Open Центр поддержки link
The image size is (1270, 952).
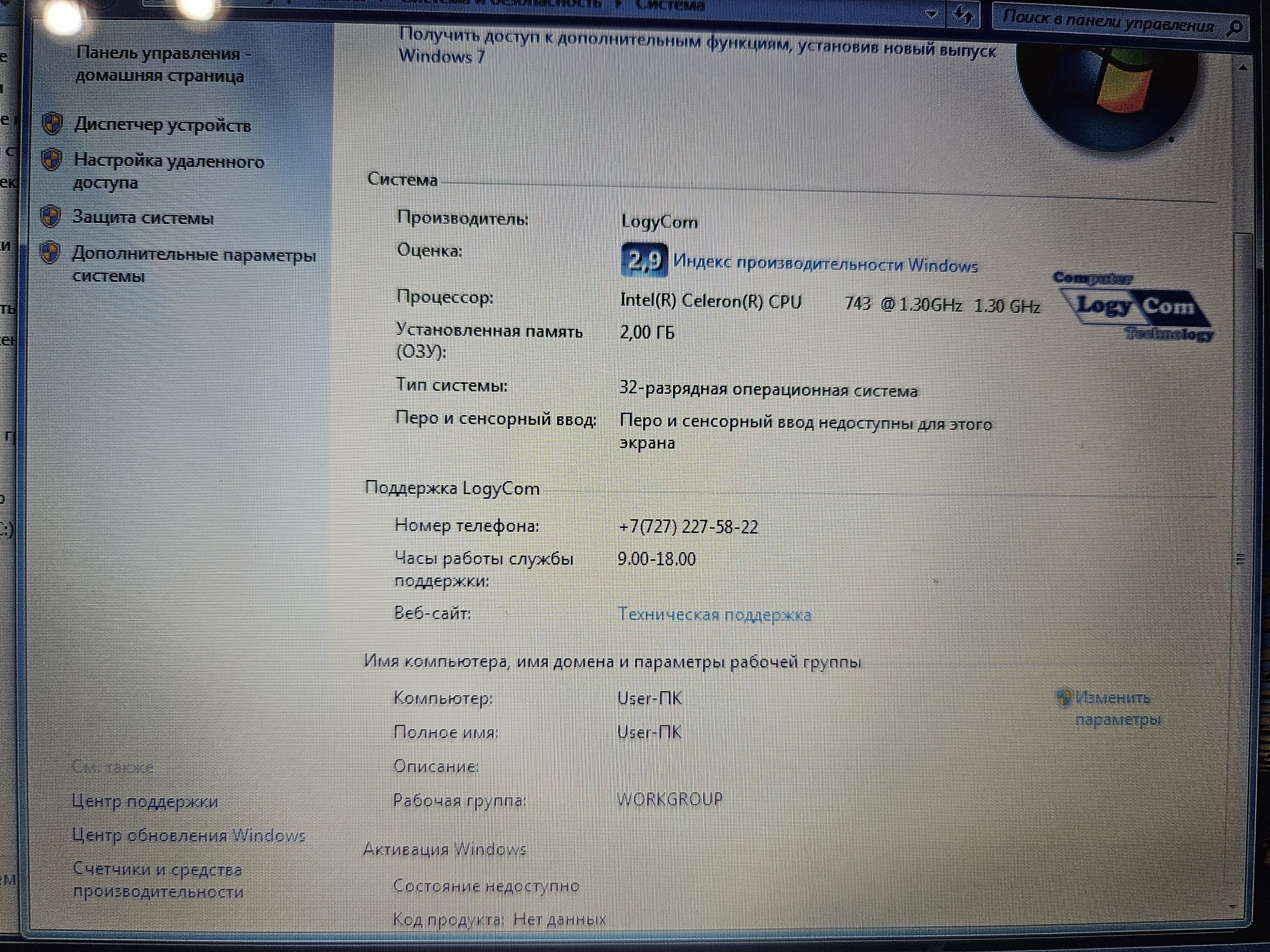pos(145,802)
